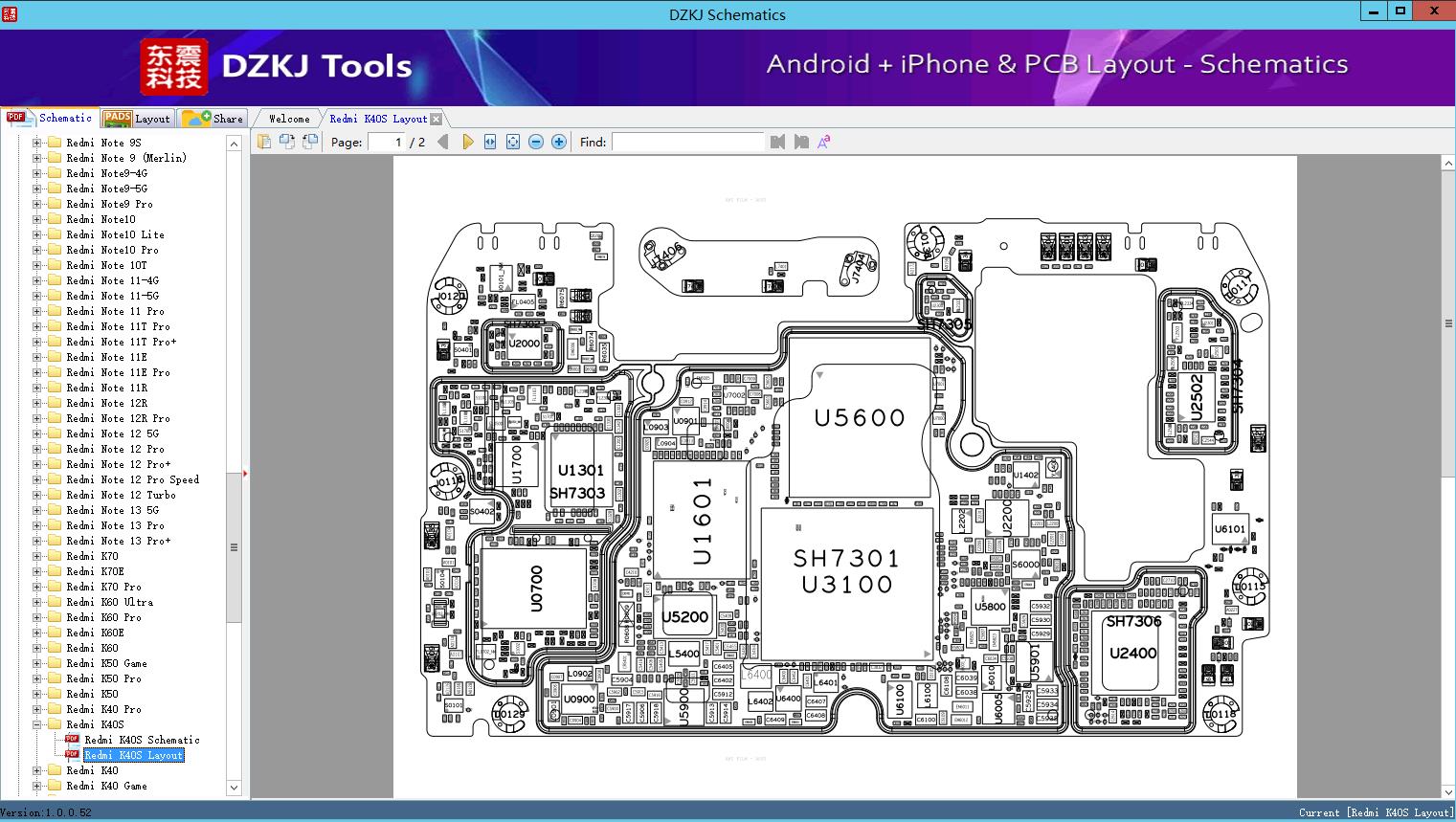Zoom out with the minus icon
Image resolution: width=1456 pixels, height=822 pixels.
coord(536,142)
